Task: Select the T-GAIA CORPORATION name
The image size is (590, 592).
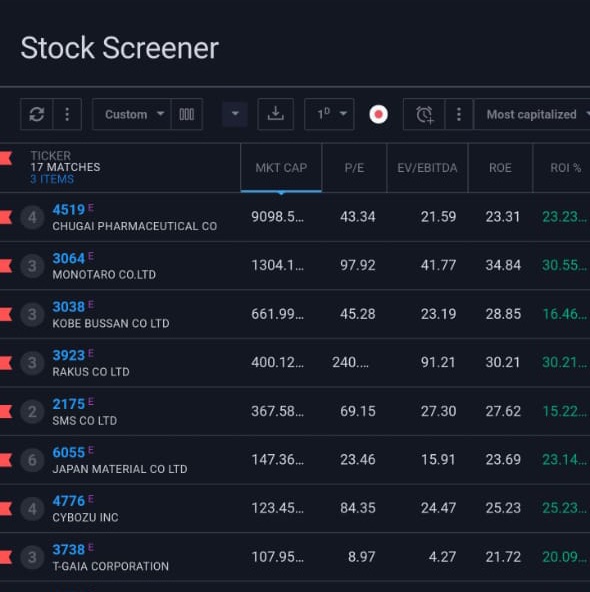Action: click(x=111, y=566)
